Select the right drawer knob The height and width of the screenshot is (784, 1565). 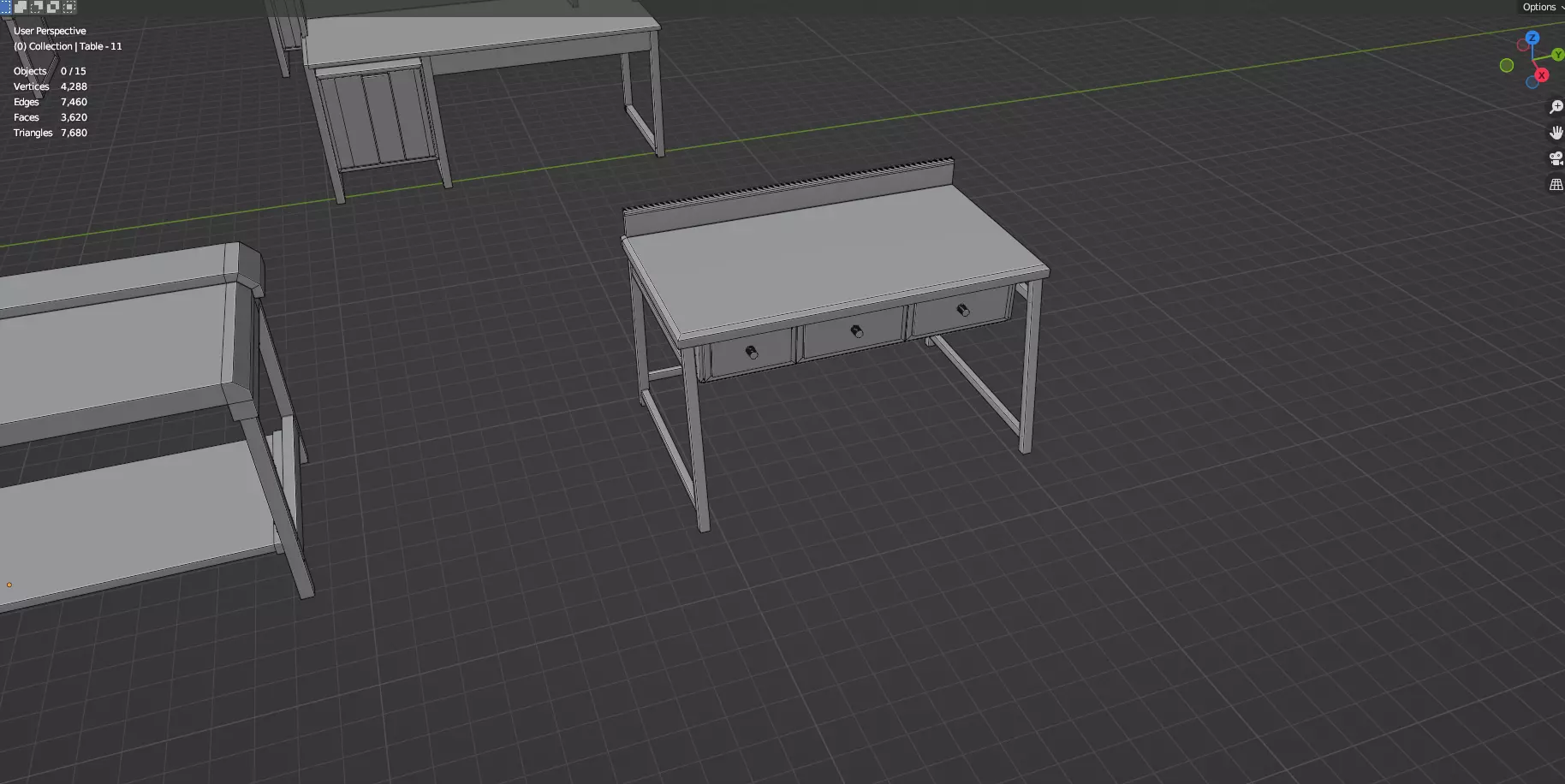coord(963,310)
